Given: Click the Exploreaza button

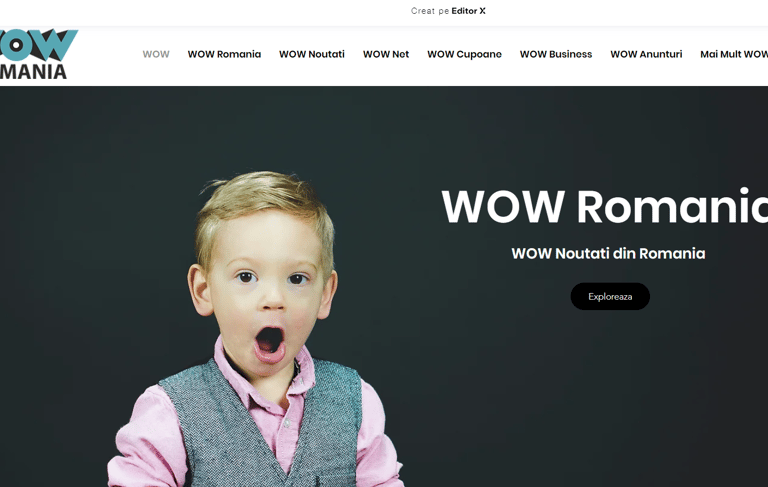Looking at the screenshot, I should pyautogui.click(x=610, y=296).
